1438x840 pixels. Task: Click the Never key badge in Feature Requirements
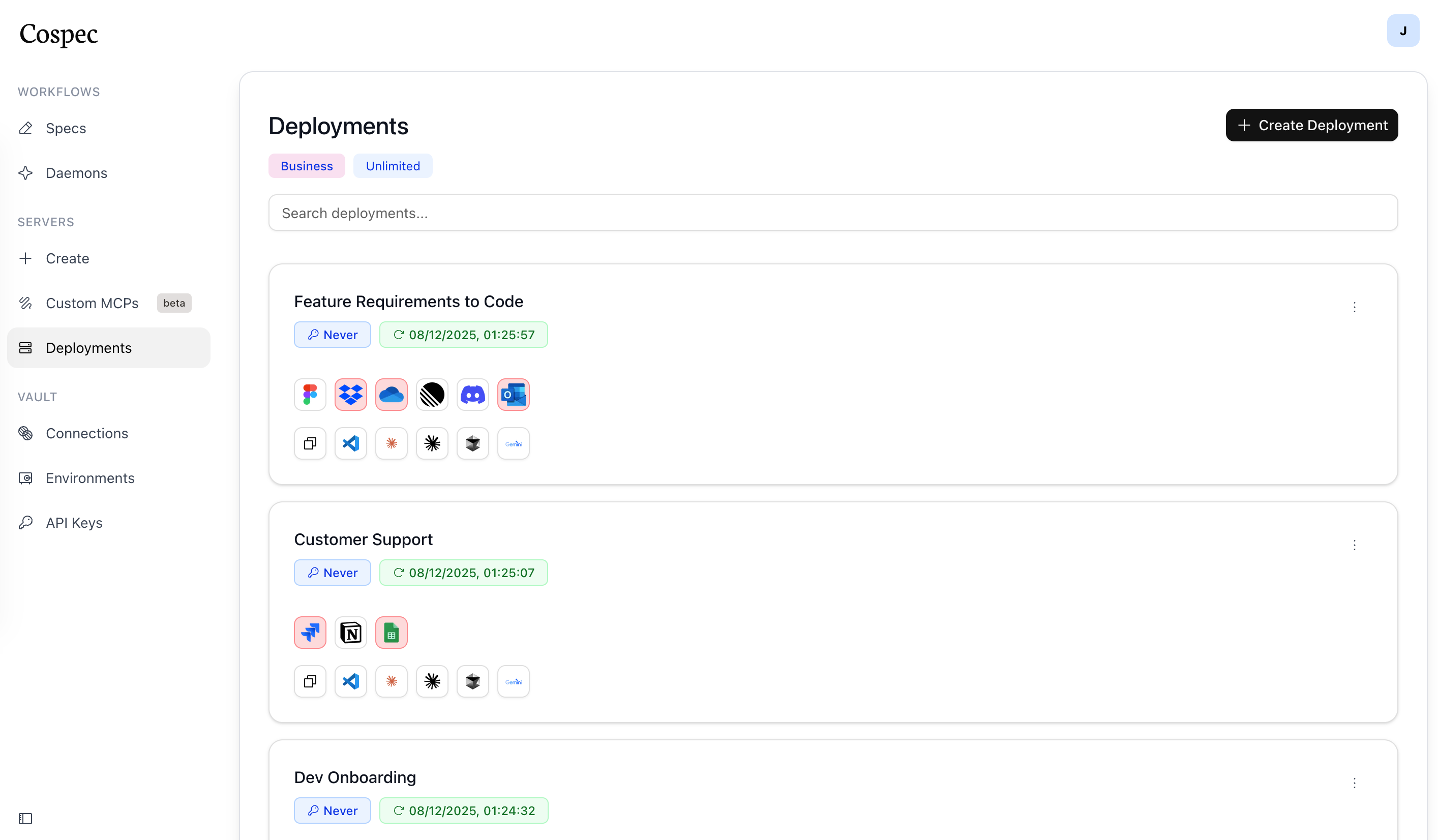[x=332, y=335]
